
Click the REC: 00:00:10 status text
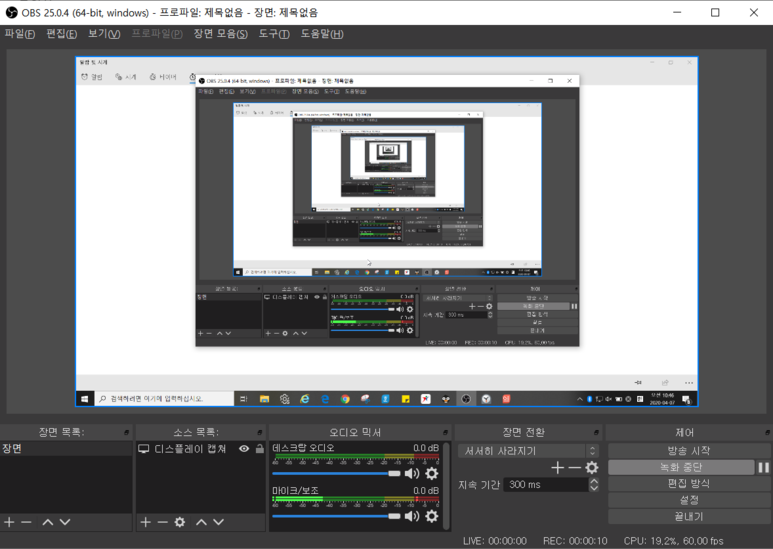pyautogui.click(x=575, y=541)
